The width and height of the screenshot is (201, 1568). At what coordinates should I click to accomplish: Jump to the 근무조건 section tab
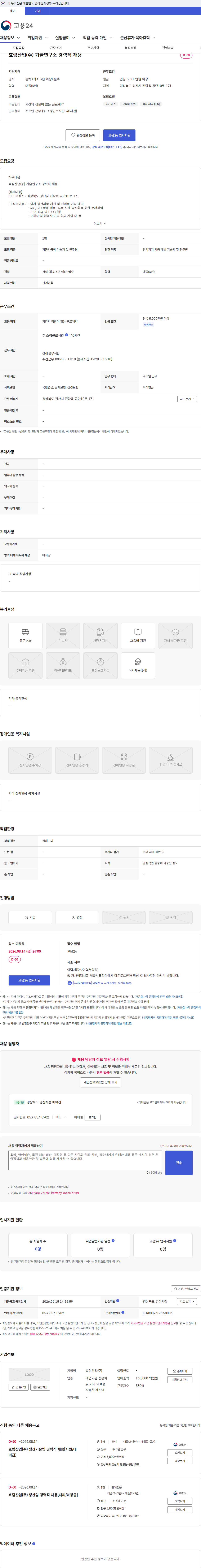pos(56,48)
